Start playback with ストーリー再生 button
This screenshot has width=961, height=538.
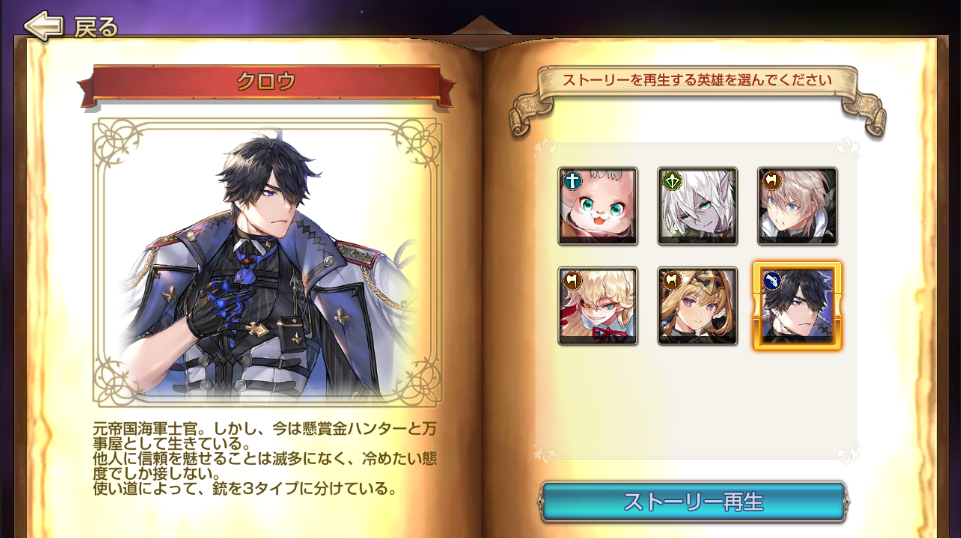click(693, 502)
